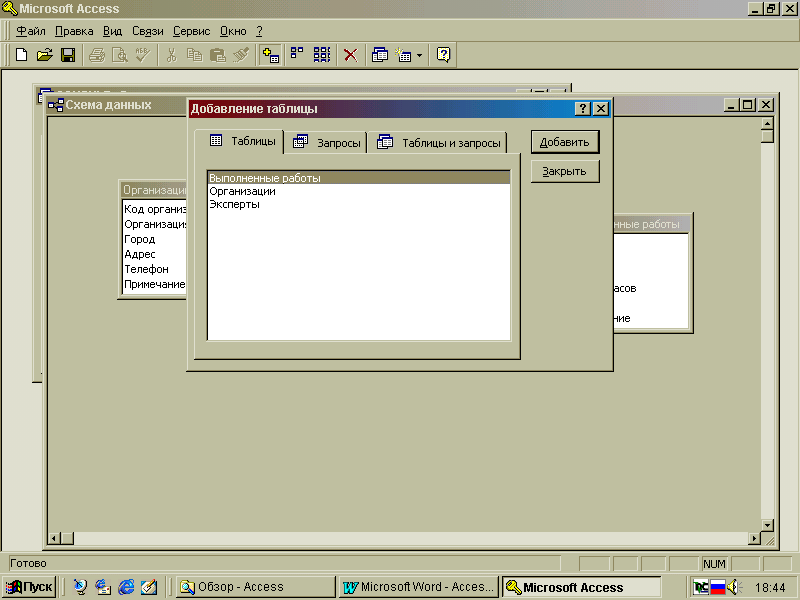Open the Пуск start menu
Viewport: 800px width, 600px height.
tap(29, 587)
